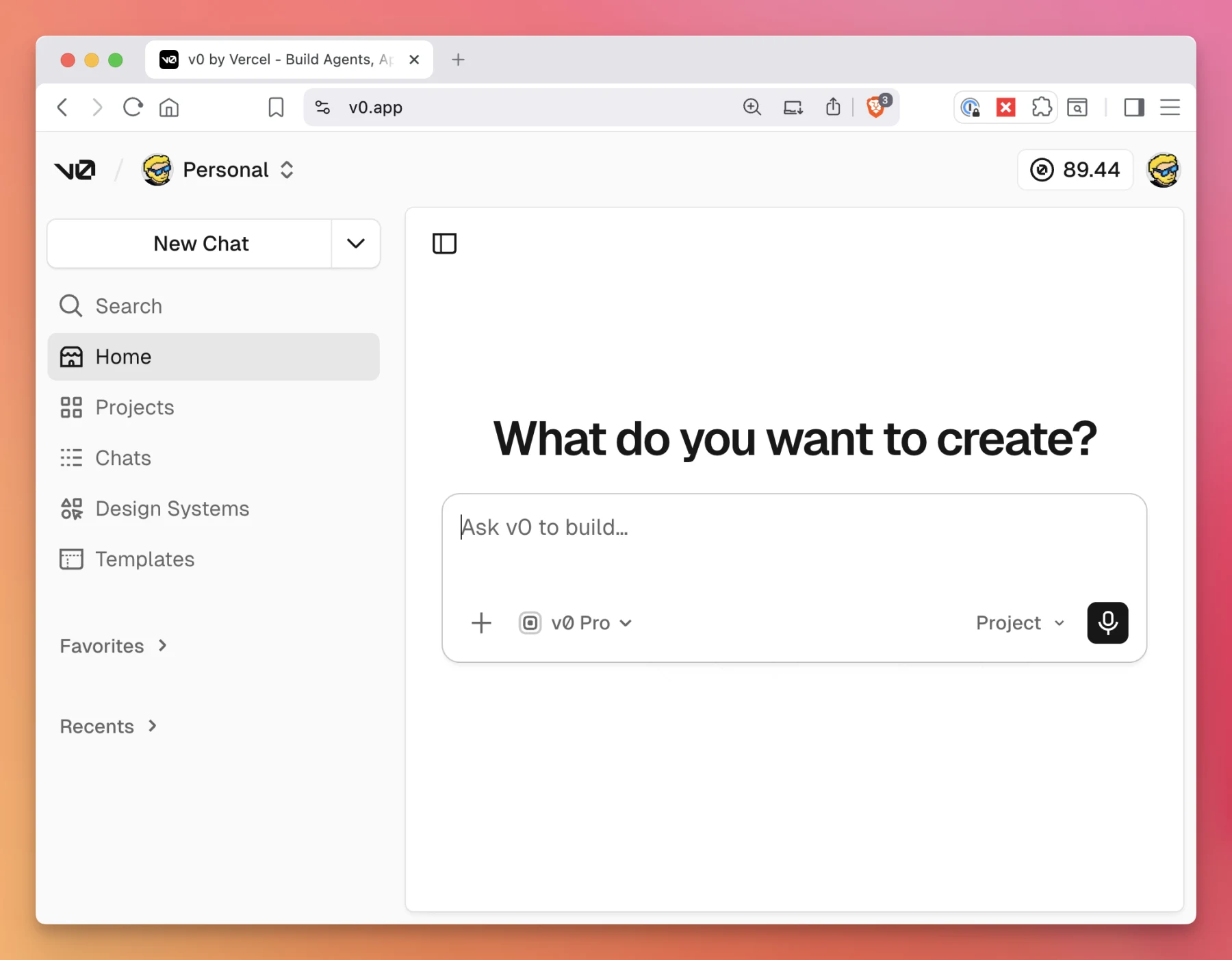1232x960 pixels.
Task: Open the tab search icon in toolbar
Action: click(1077, 108)
